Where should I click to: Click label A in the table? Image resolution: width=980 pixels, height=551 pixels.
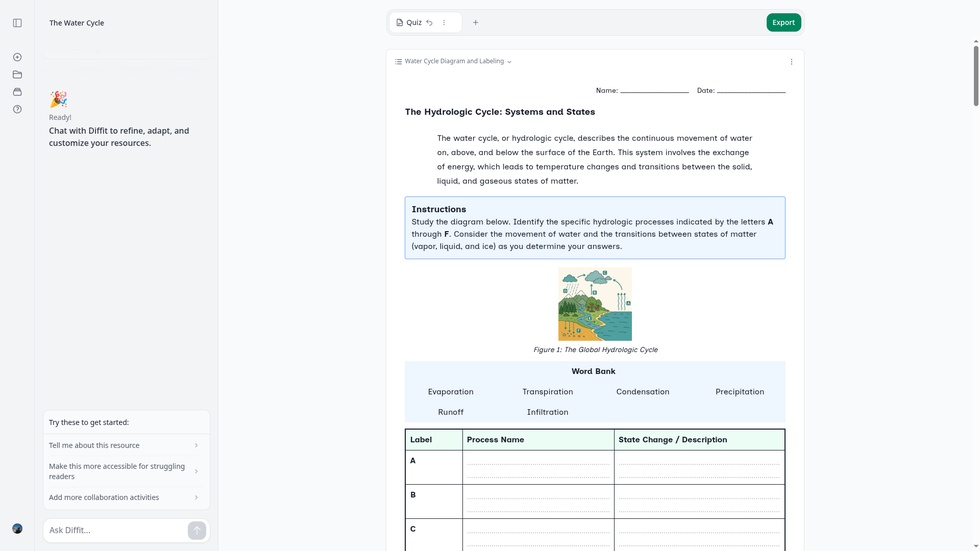click(x=412, y=461)
